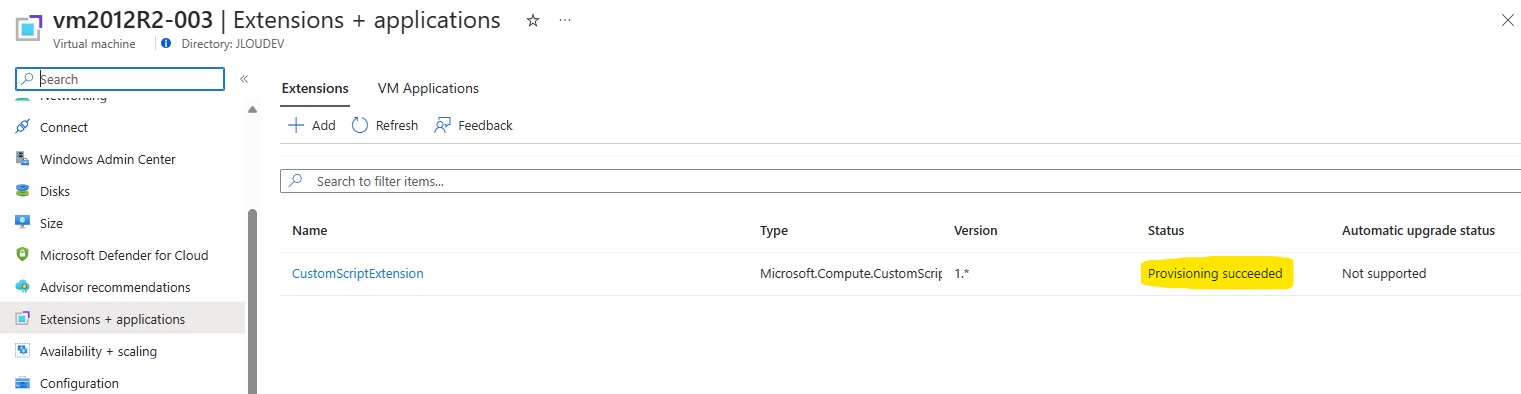Open Windows Admin Center icon
The image size is (1521, 394).
(22, 159)
